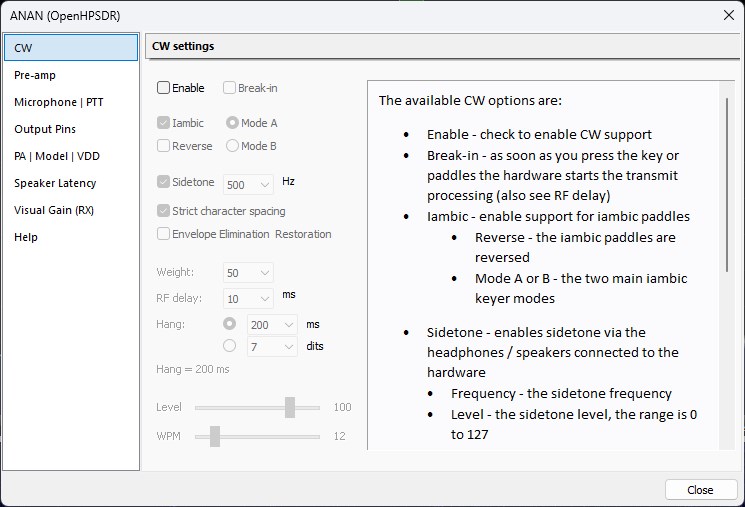
Task: Click the help text scrollbar
Action: 727,185
